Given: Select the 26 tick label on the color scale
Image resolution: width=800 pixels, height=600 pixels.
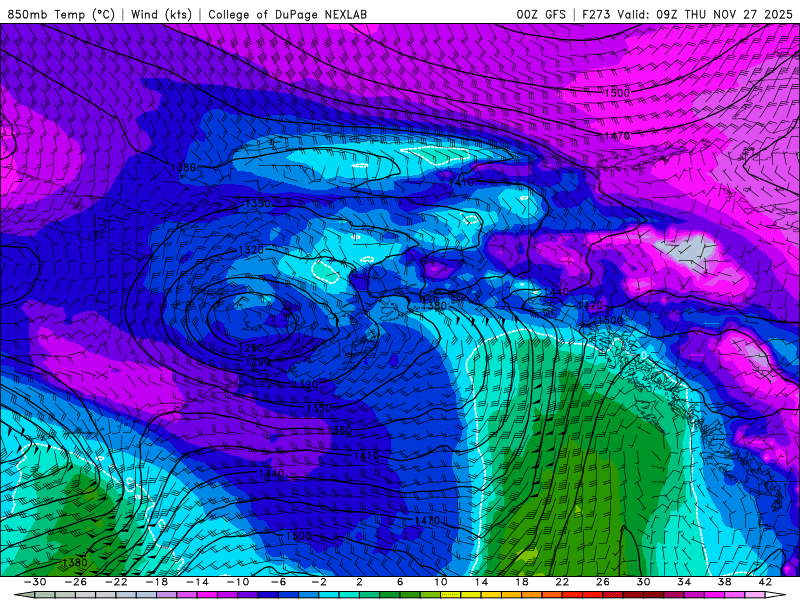Looking at the screenshot, I should tap(603, 582).
